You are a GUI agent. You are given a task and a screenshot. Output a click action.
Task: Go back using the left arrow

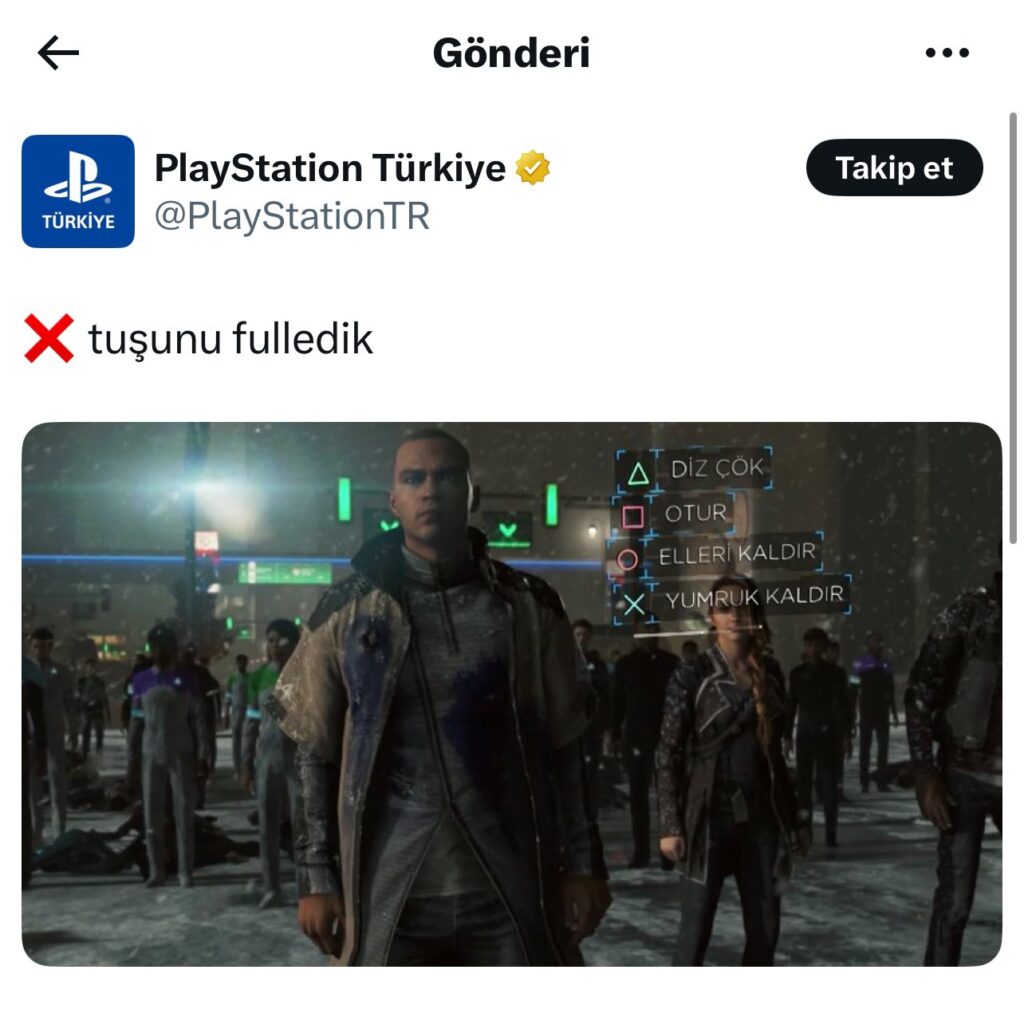[x=58, y=52]
